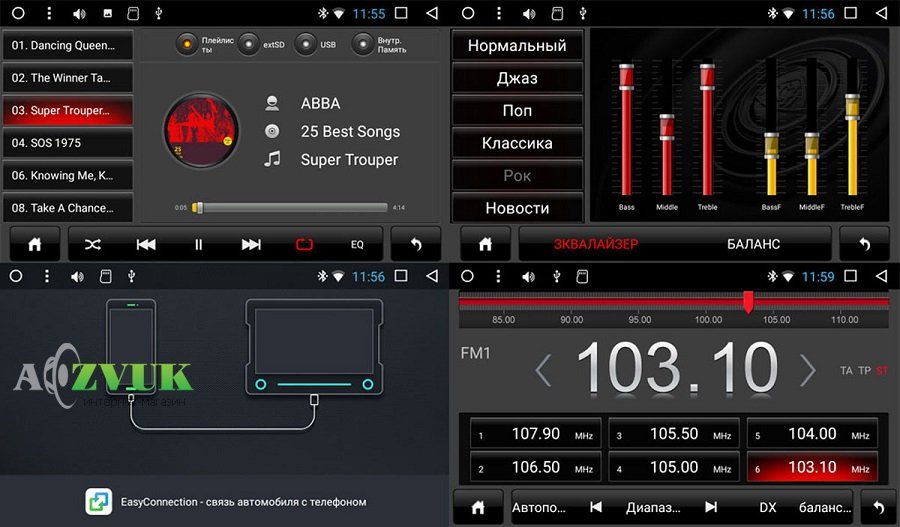Image resolution: width=900 pixels, height=527 pixels.
Task: Toggle TA traffic announcement indicator
Action: click(x=846, y=371)
